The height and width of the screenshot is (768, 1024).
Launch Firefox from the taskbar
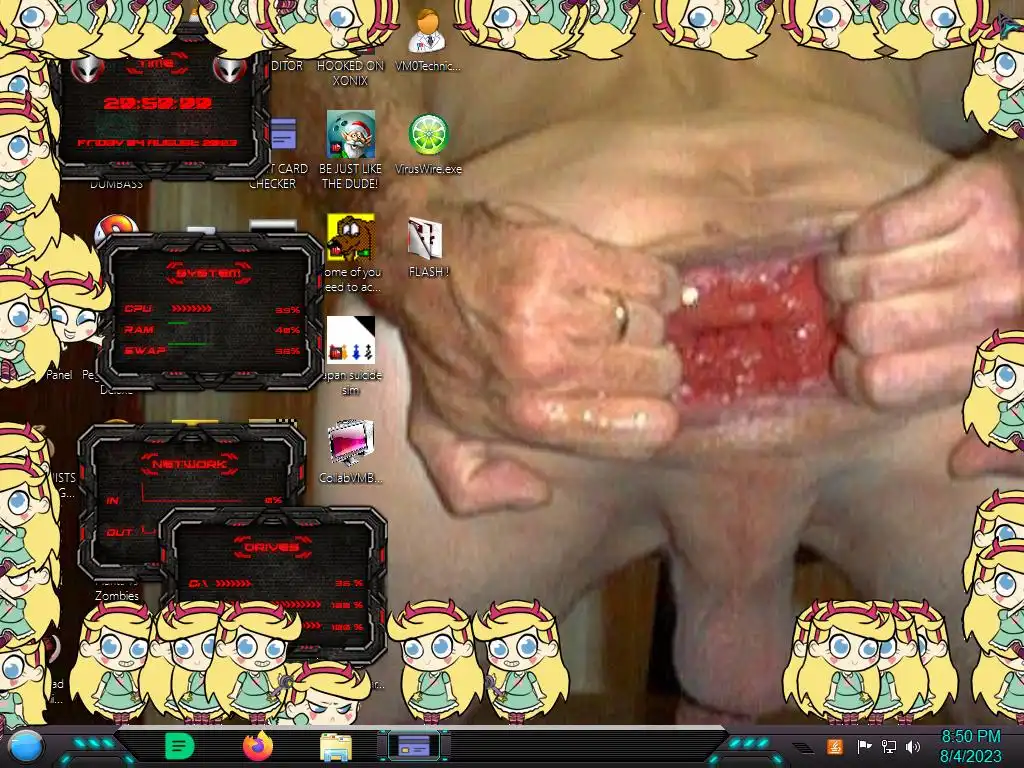click(257, 746)
